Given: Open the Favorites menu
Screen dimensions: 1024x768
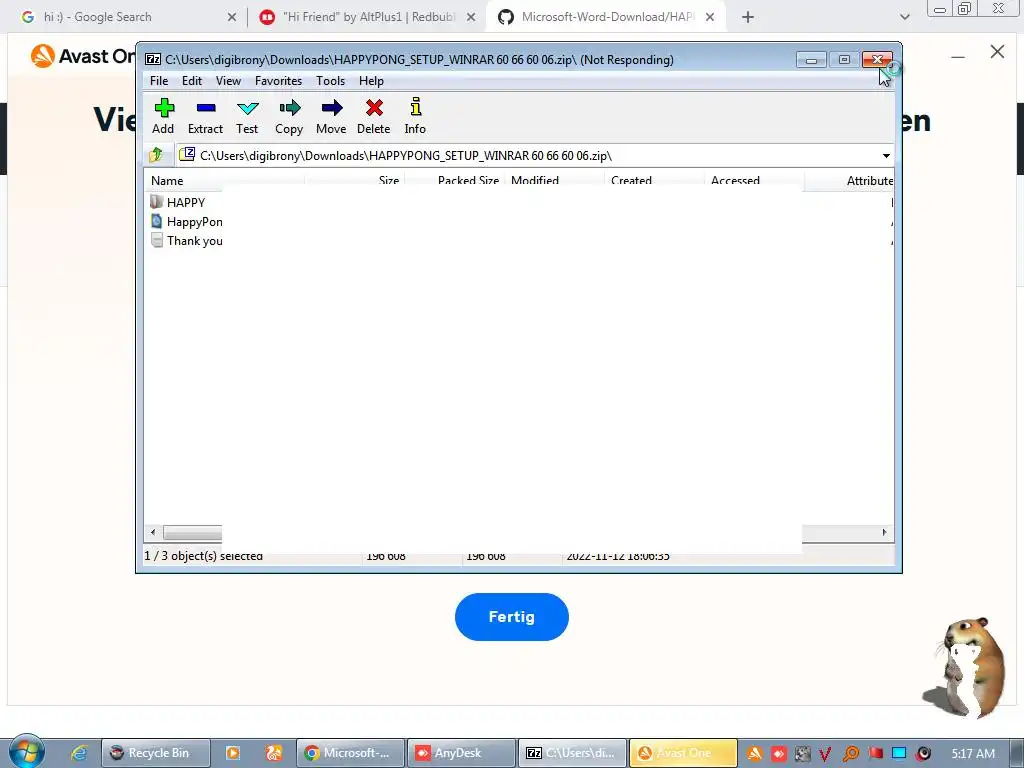Looking at the screenshot, I should [x=278, y=80].
